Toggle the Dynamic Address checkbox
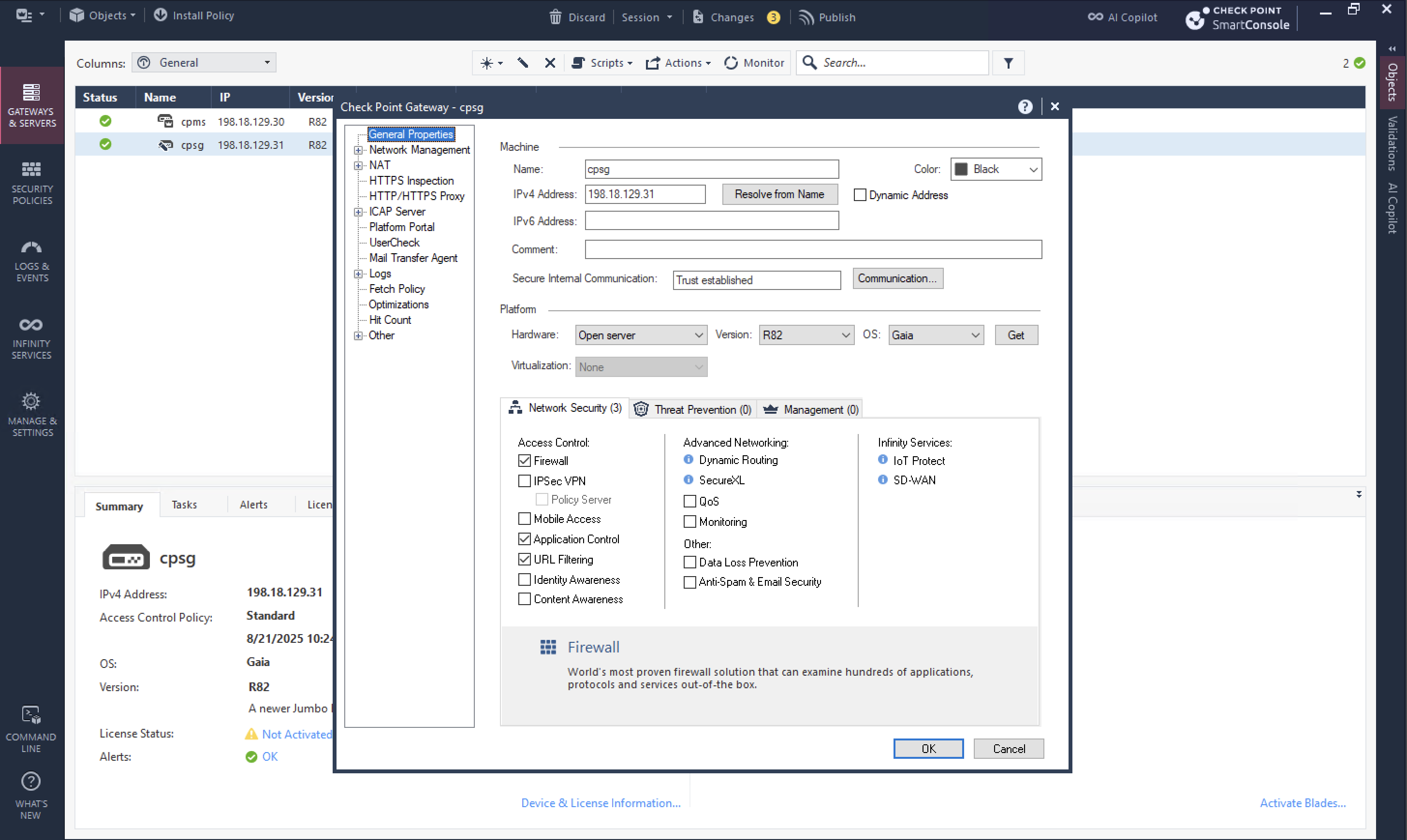 pyautogui.click(x=860, y=195)
